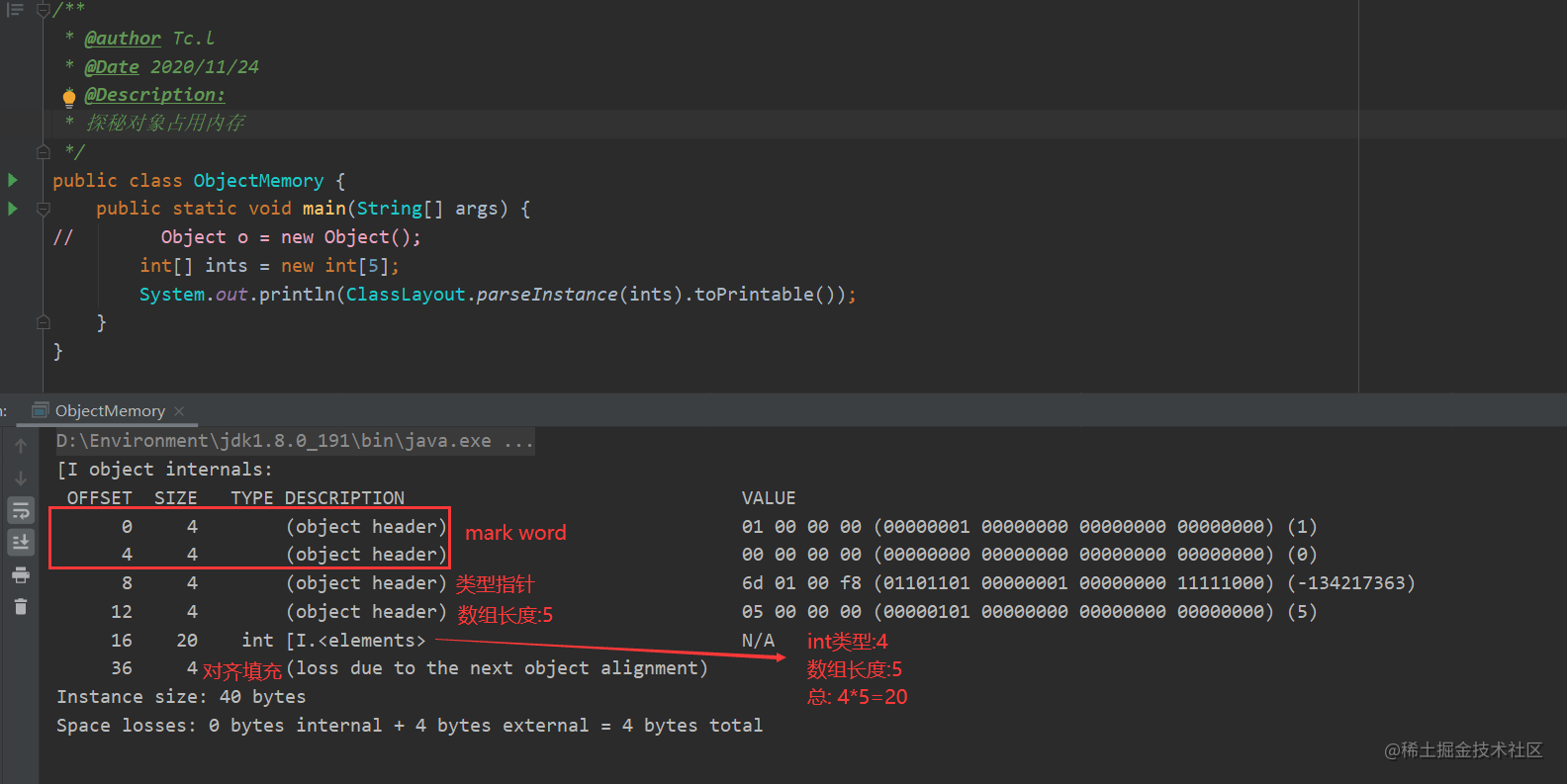
Task: Print the console output with printer icon
Action: coord(21,574)
